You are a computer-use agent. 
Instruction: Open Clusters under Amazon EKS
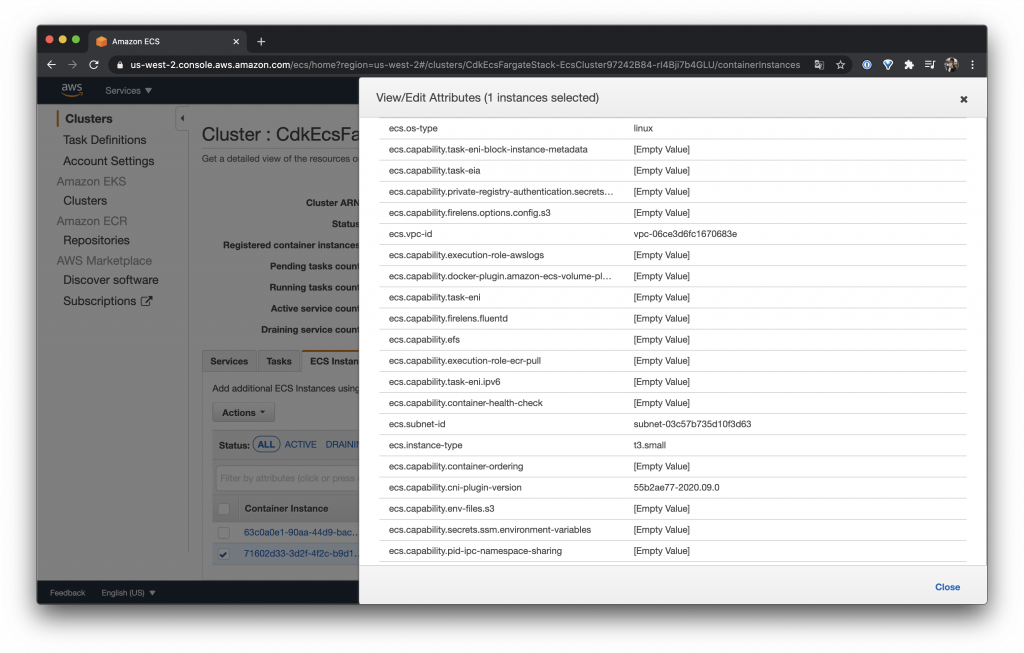click(85, 200)
